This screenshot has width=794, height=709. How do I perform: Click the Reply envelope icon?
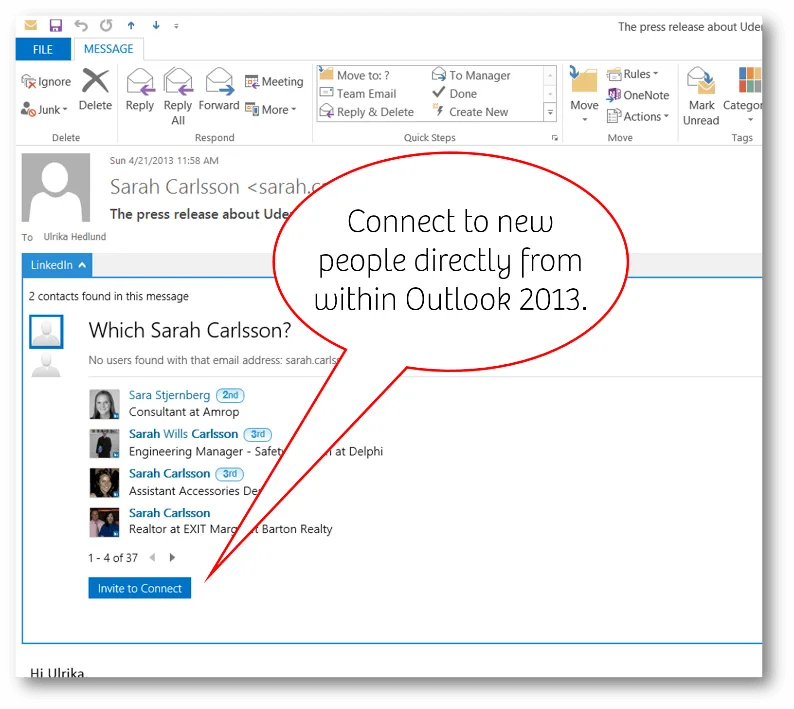[140, 90]
